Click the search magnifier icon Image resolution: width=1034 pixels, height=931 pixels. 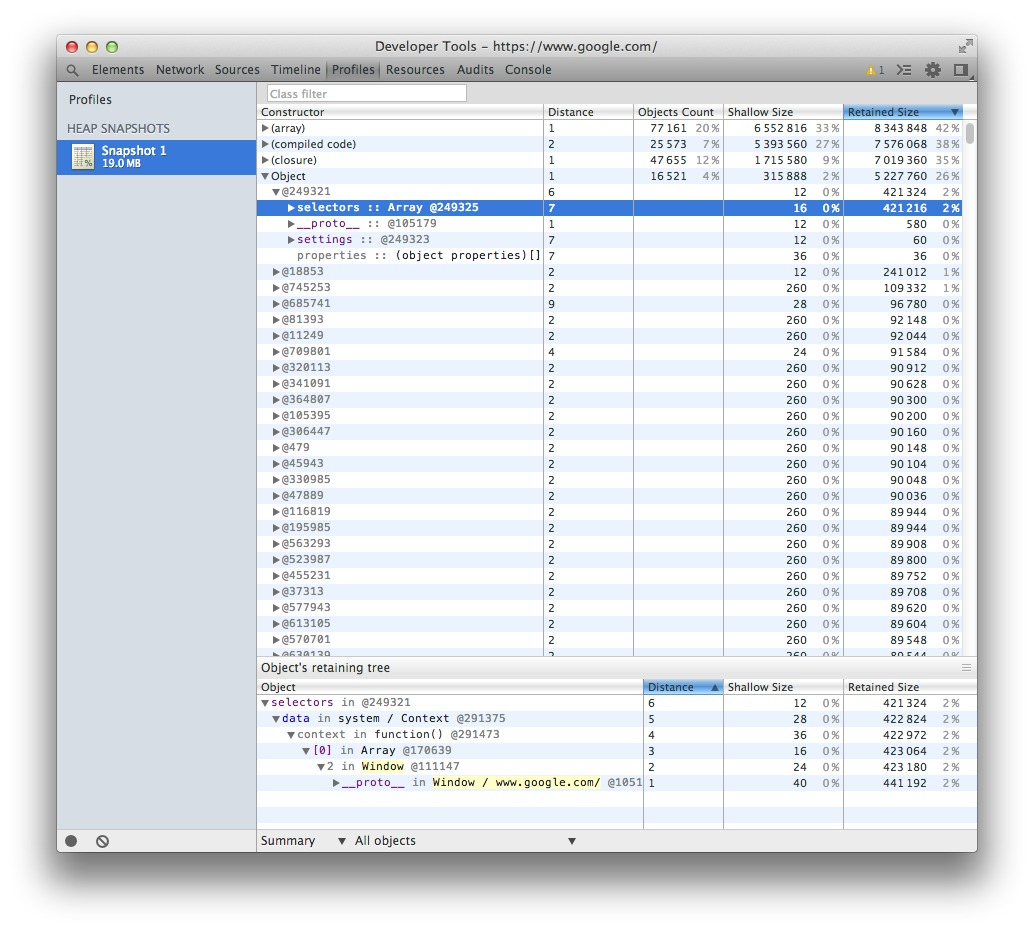[72, 70]
